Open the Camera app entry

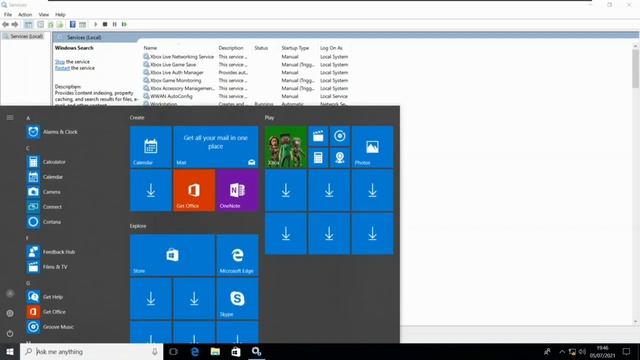44,192
